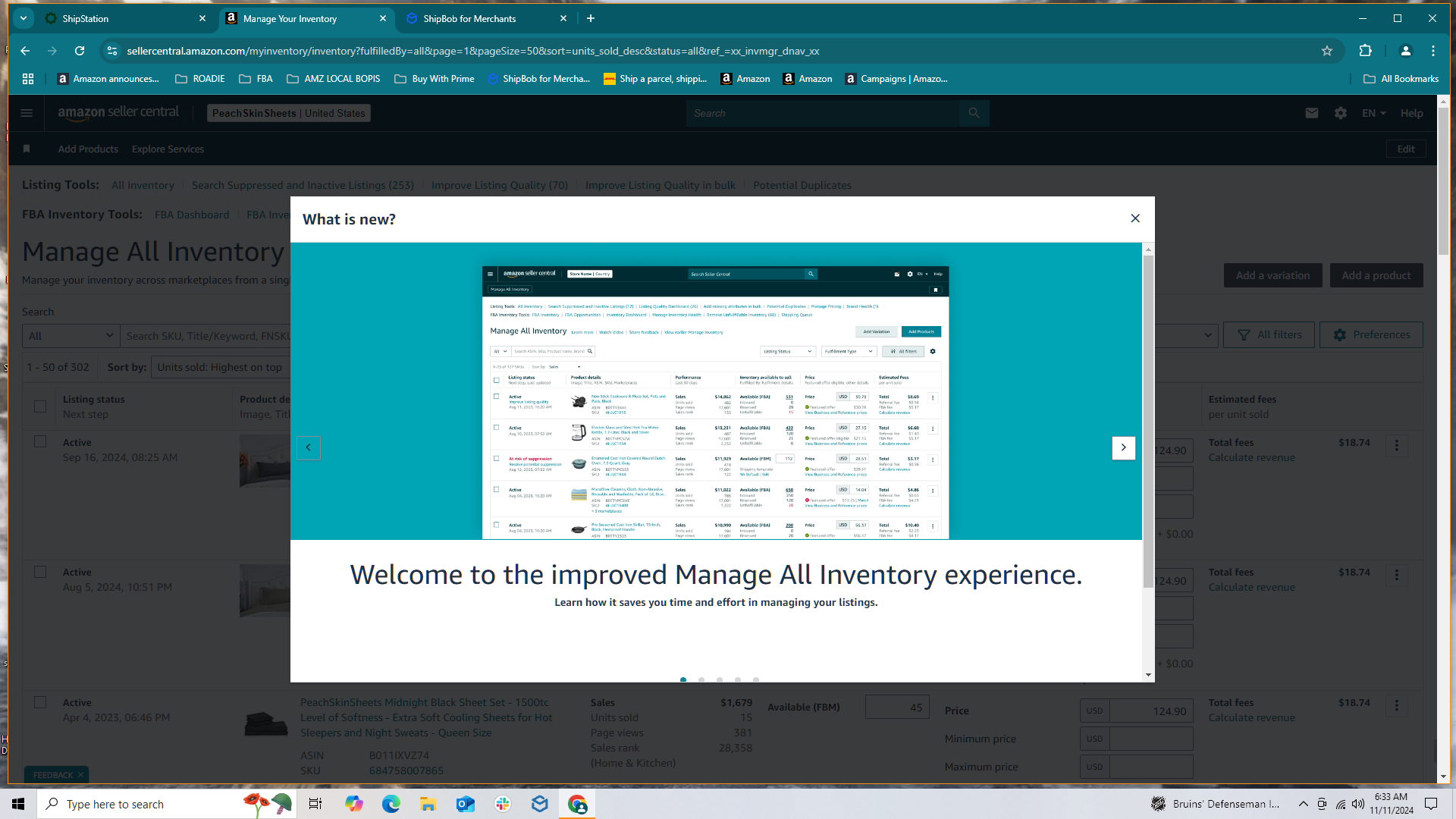The image size is (1456, 819).
Task: Expand the All search scope dropdown
Action: tap(71, 335)
